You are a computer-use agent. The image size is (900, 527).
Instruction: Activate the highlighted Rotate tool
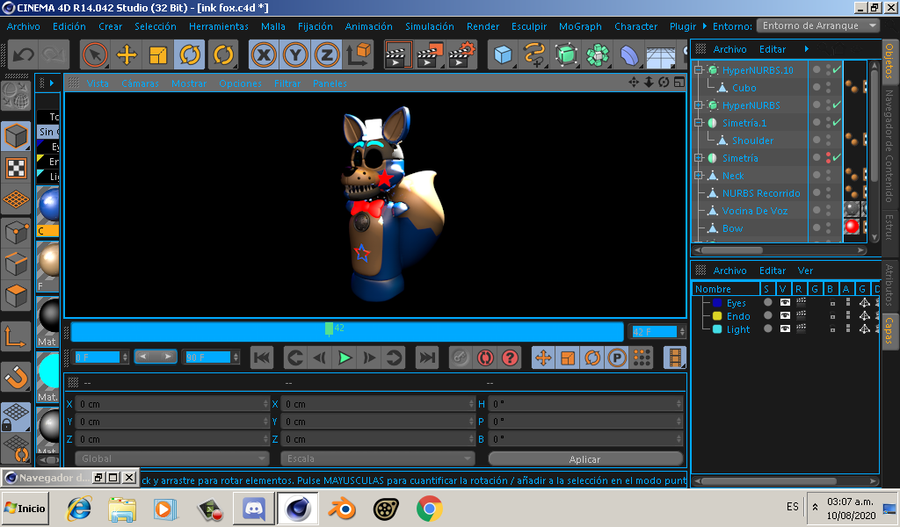pyautogui.click(x=189, y=55)
